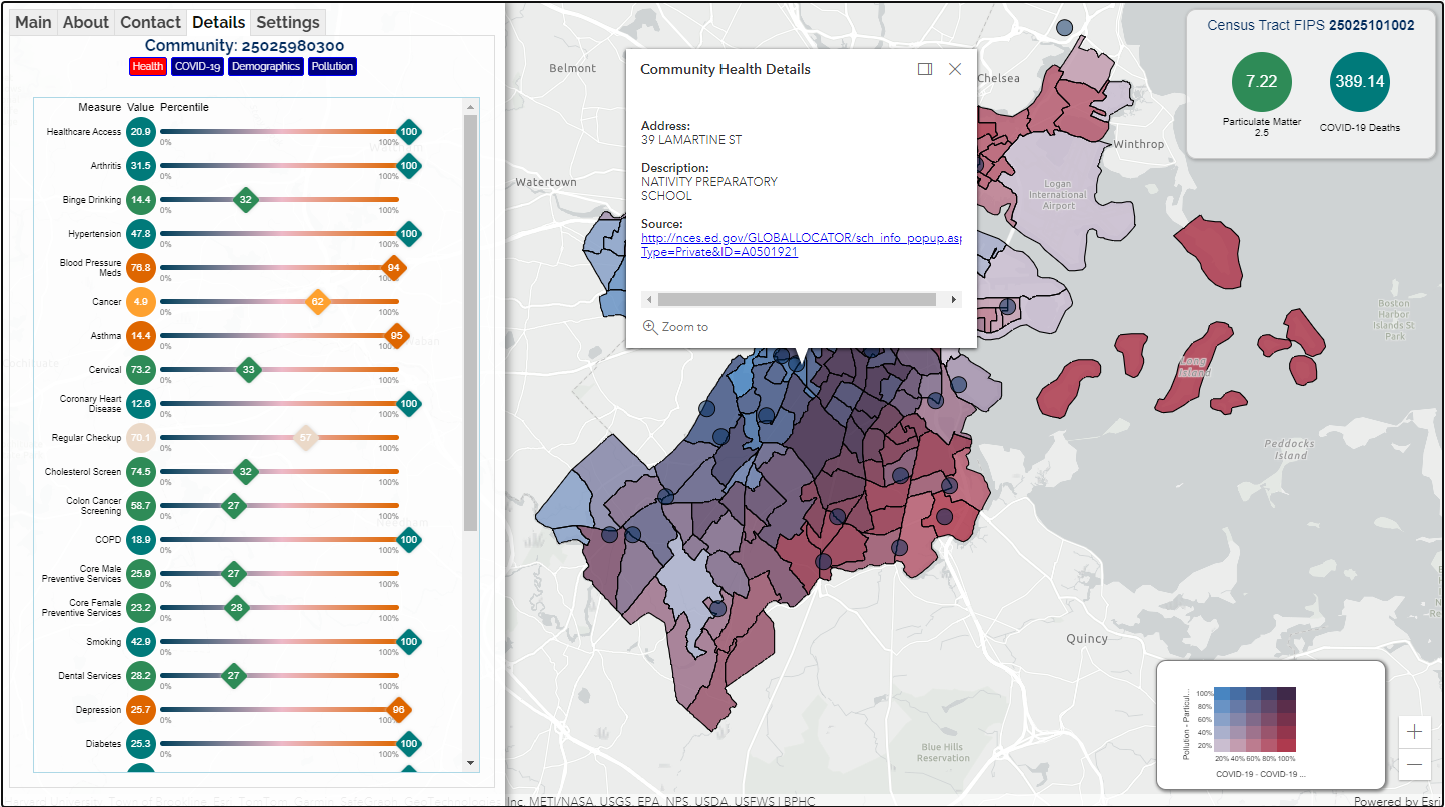Zoom in on the map

pos(1414,732)
